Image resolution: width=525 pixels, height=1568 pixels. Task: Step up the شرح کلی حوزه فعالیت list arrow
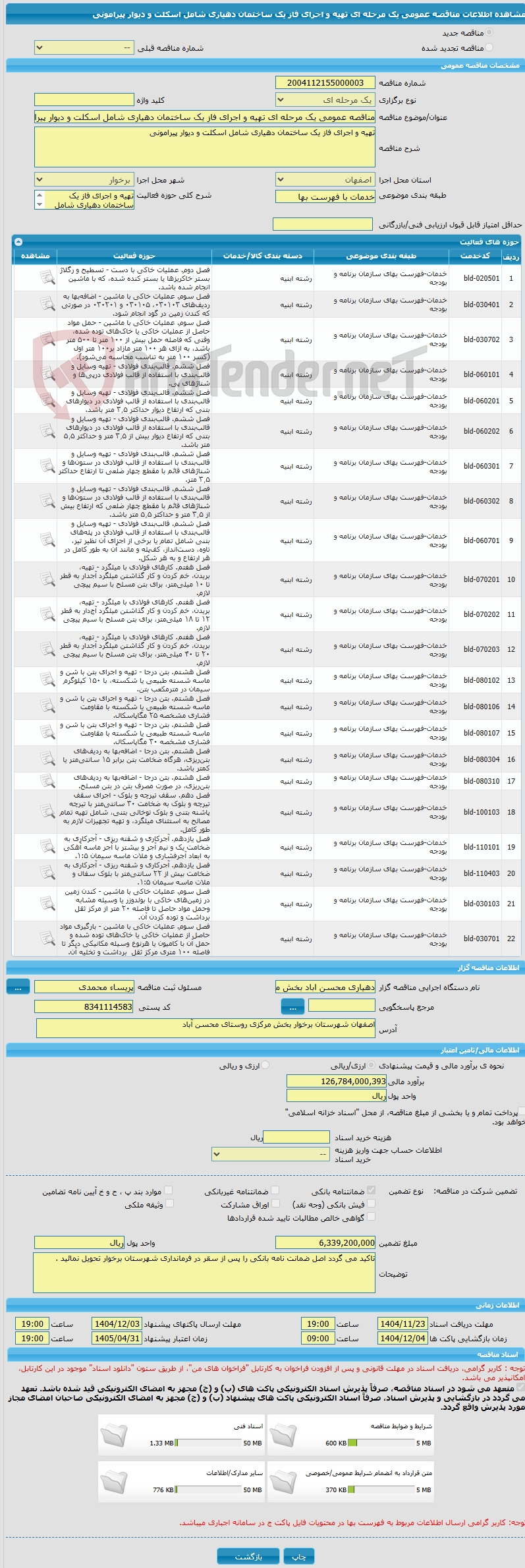(40, 195)
